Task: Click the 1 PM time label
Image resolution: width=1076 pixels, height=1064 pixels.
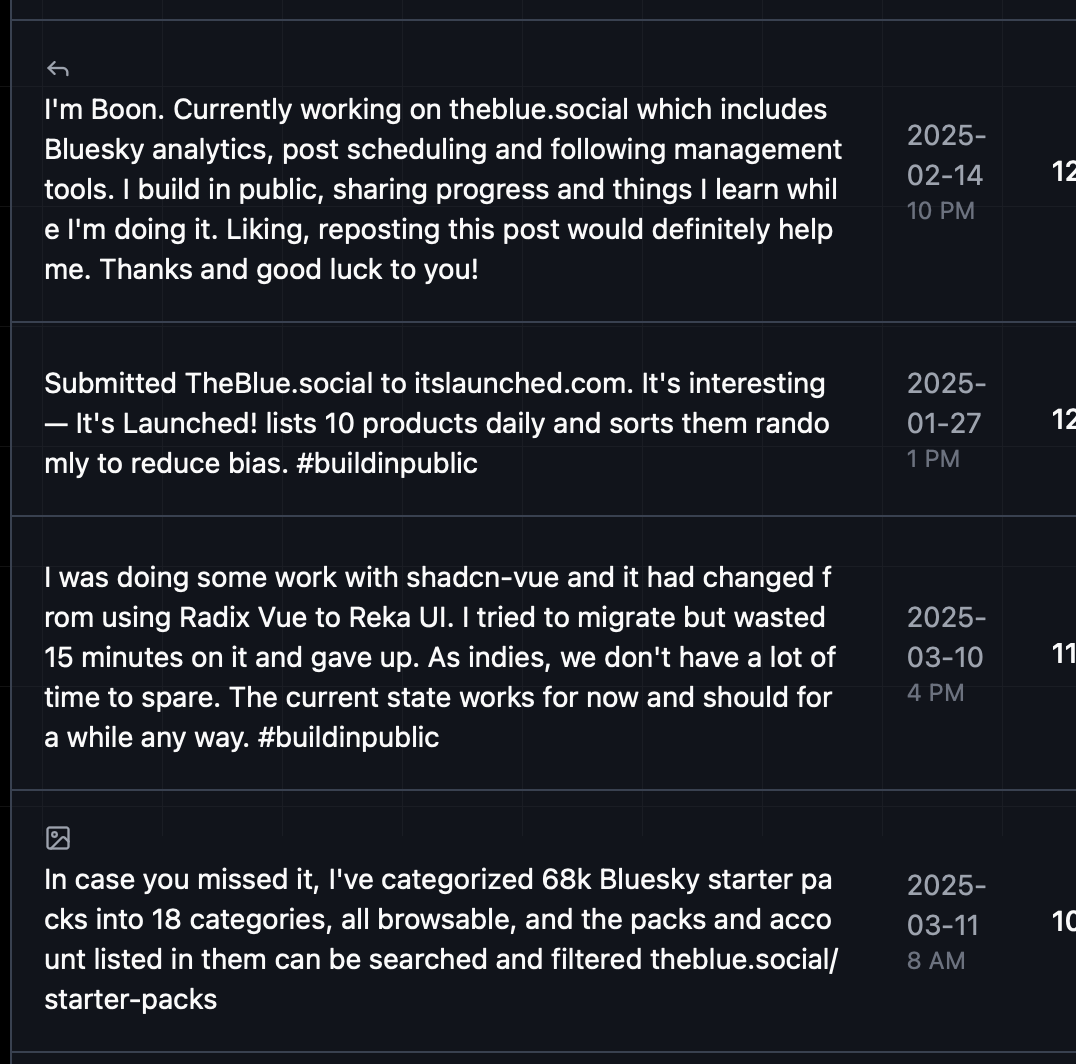Action: coord(933,459)
